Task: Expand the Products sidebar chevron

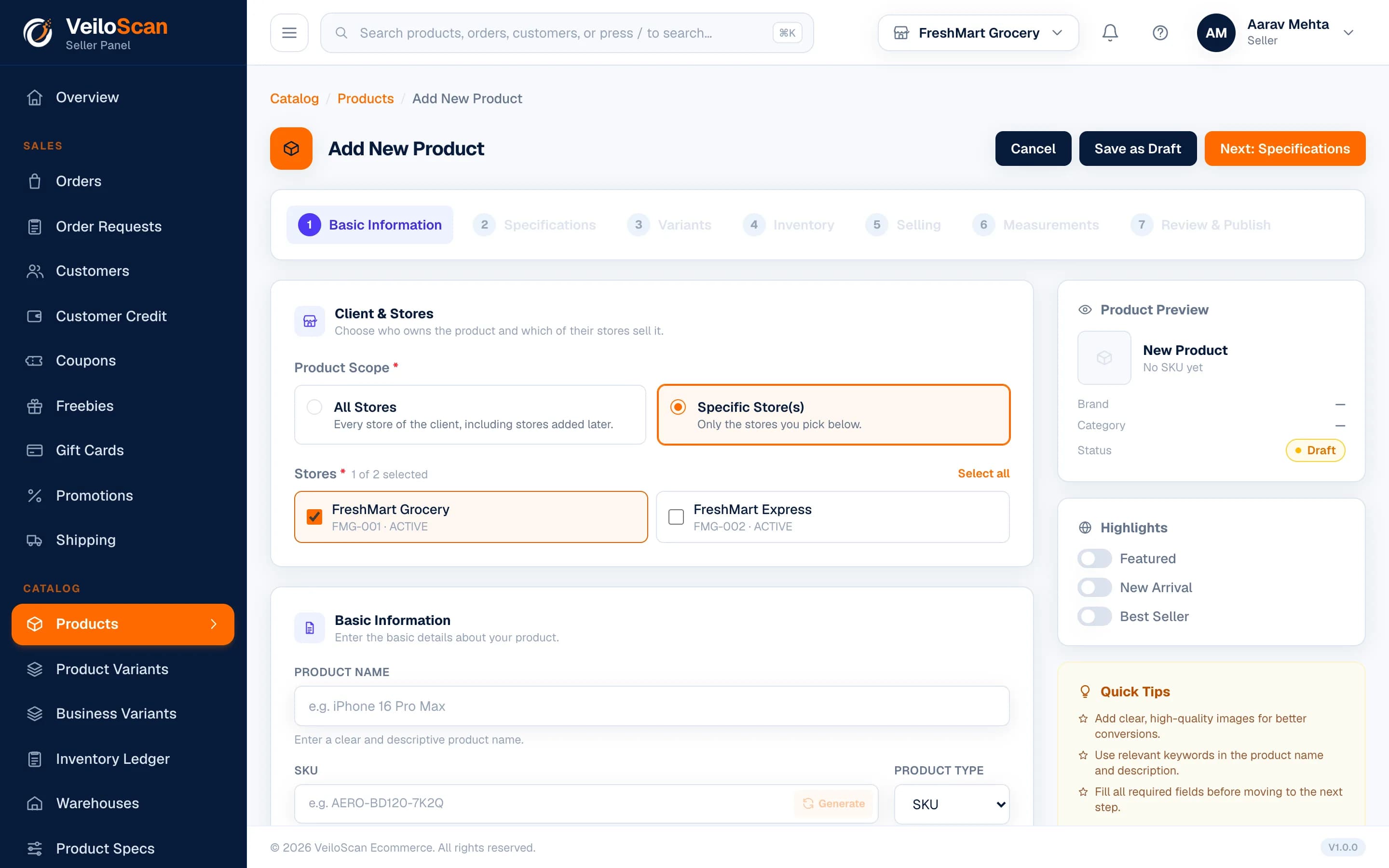Action: [x=214, y=624]
